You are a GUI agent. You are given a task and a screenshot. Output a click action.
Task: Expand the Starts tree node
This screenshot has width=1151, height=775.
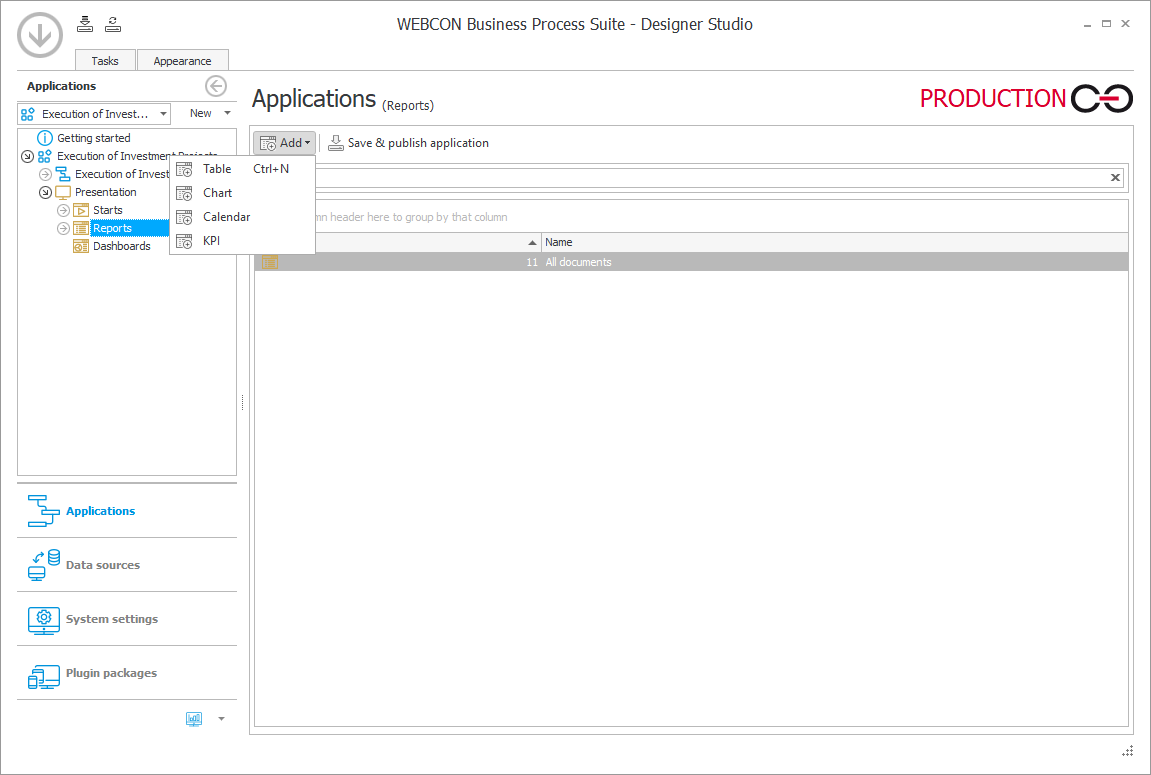pyautogui.click(x=63, y=210)
